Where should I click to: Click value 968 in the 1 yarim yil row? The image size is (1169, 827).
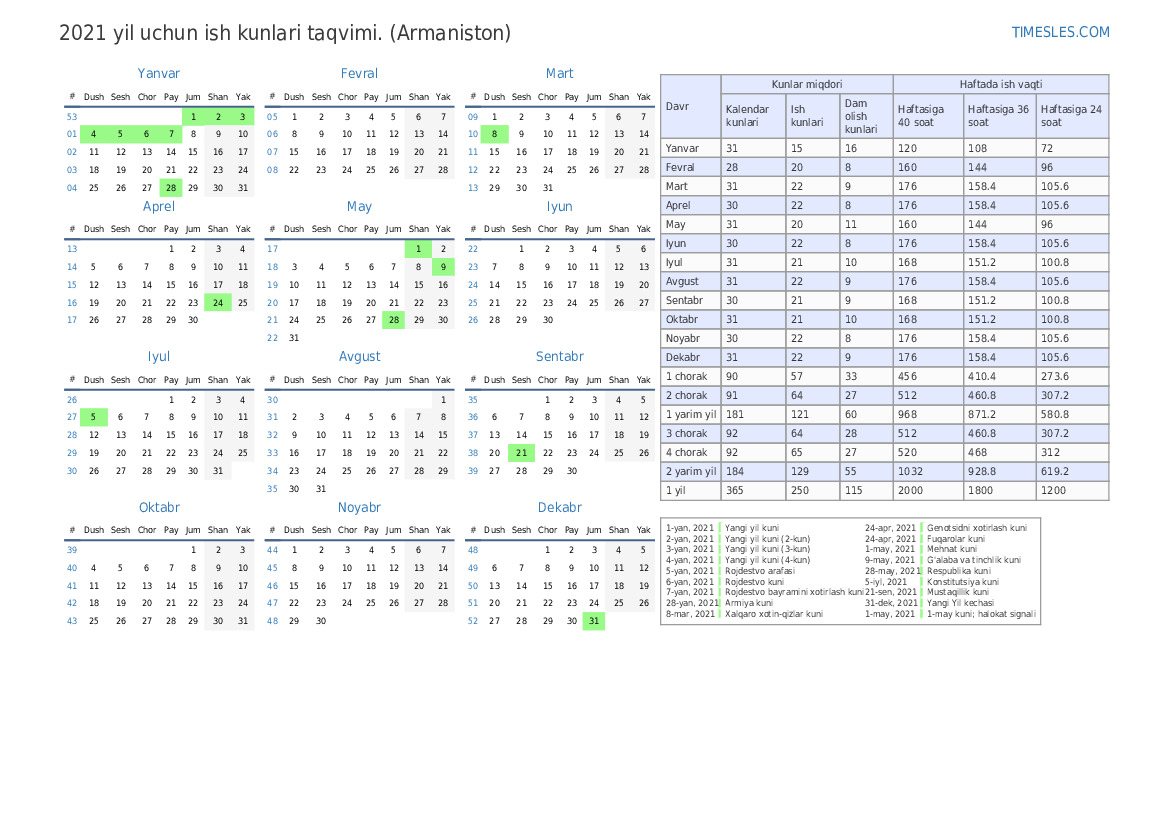click(x=907, y=415)
